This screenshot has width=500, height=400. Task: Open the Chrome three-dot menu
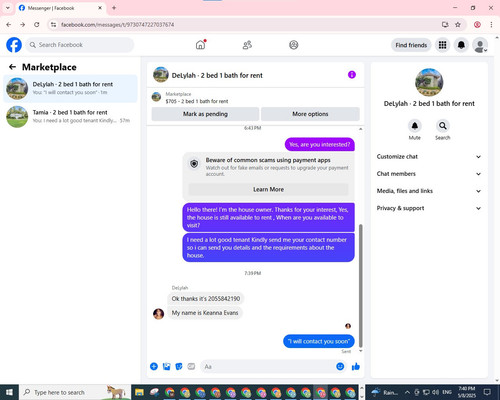coord(491,24)
